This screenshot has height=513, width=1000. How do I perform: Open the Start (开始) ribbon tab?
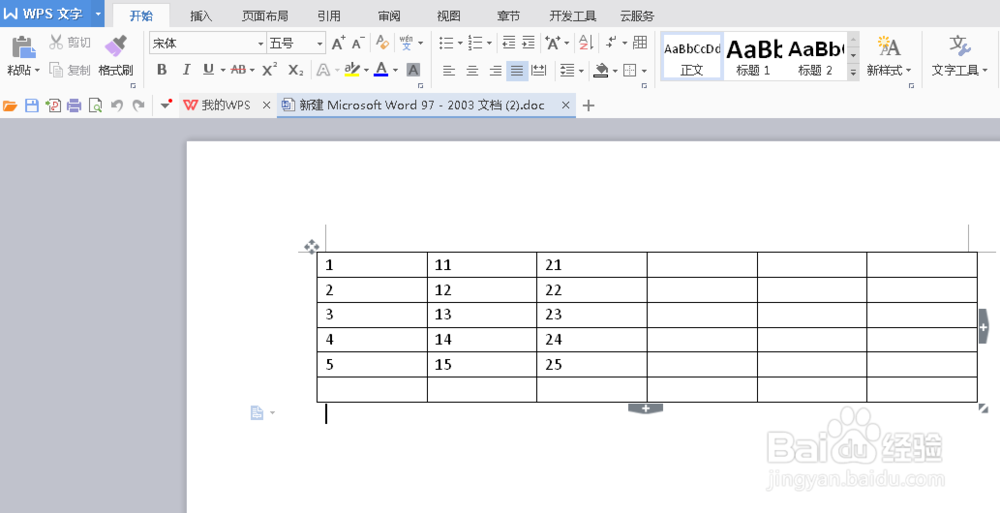click(x=141, y=15)
